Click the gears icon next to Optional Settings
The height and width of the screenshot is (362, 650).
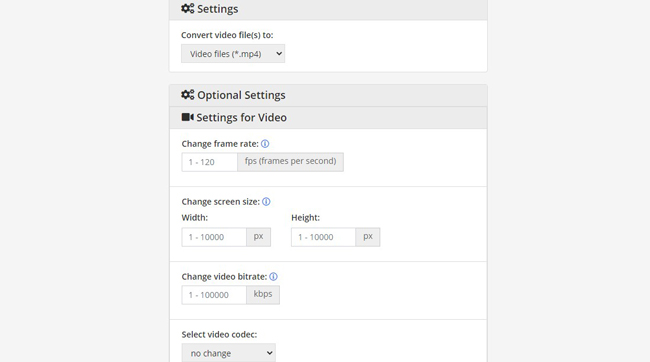pyautogui.click(x=187, y=95)
